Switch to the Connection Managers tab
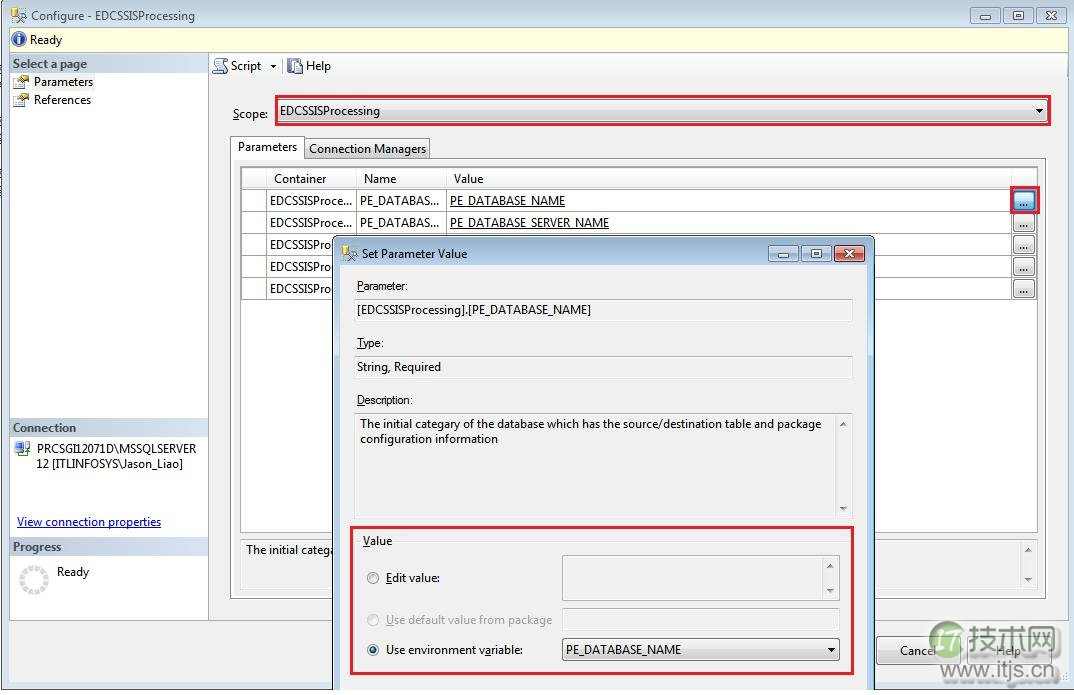The width and height of the screenshot is (1074, 695). click(366, 148)
